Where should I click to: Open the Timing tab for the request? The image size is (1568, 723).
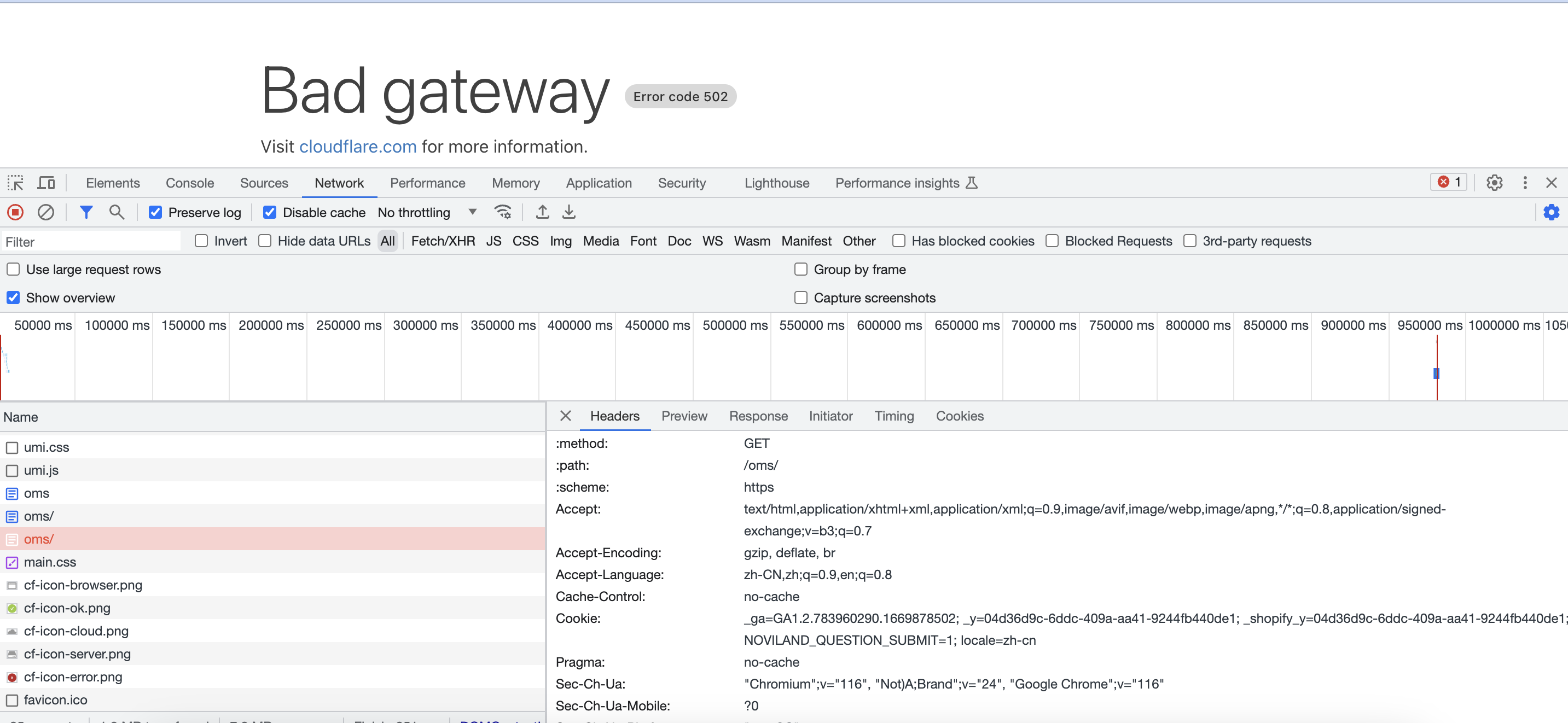click(x=894, y=416)
